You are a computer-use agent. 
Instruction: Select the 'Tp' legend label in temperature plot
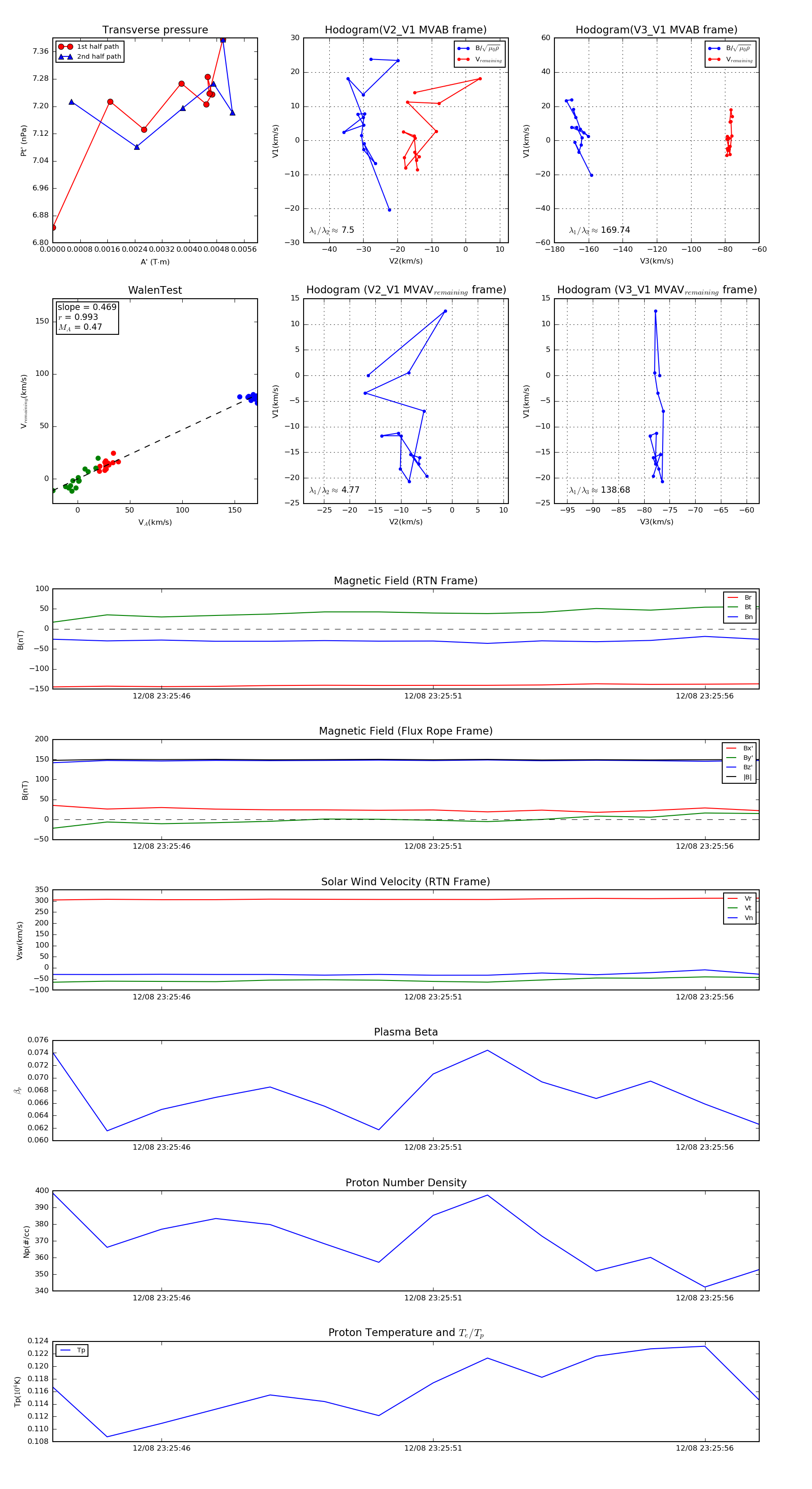coord(81,1350)
